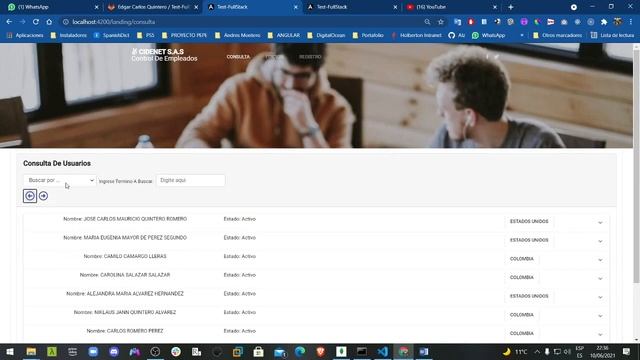The image size is (640, 360).
Task: Open the ANGULAR bookmark folder
Action: tap(284, 36)
